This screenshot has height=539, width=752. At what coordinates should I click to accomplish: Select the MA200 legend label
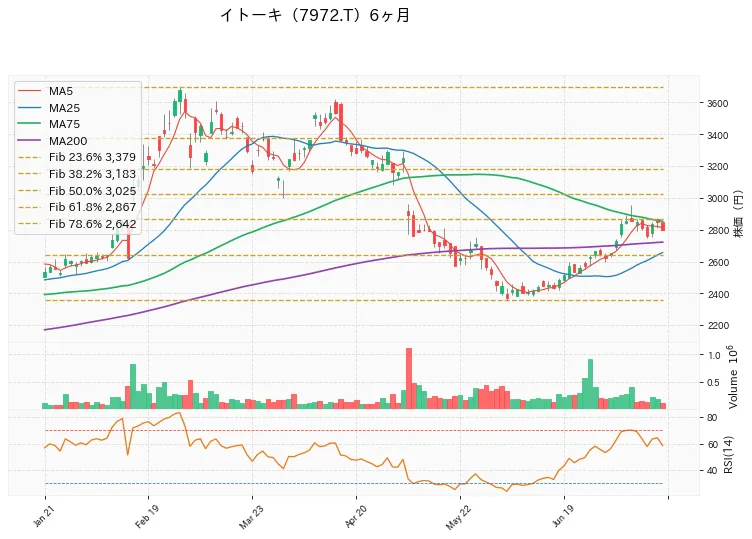(x=68, y=141)
